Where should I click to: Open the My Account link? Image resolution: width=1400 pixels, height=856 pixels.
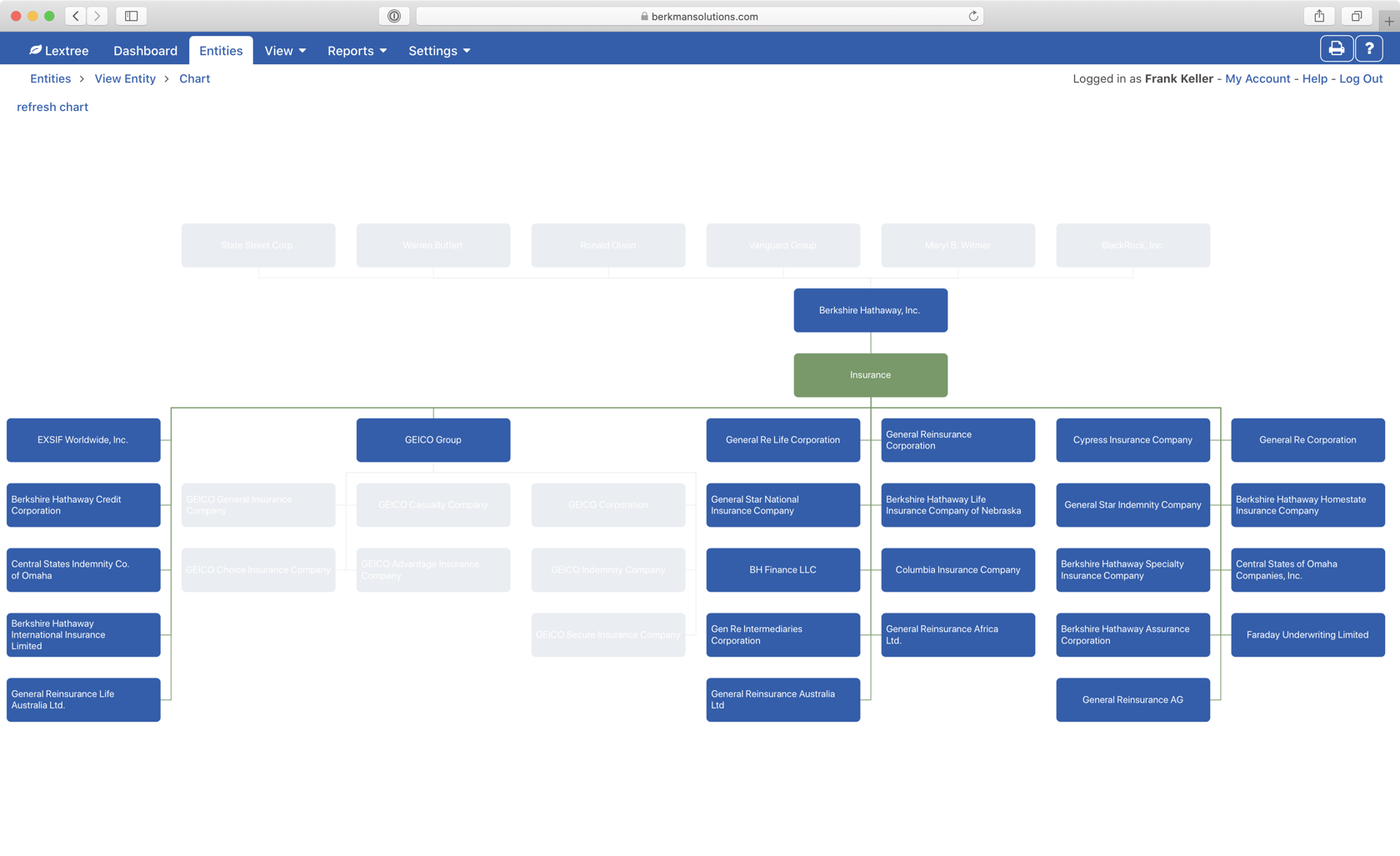tap(1257, 78)
